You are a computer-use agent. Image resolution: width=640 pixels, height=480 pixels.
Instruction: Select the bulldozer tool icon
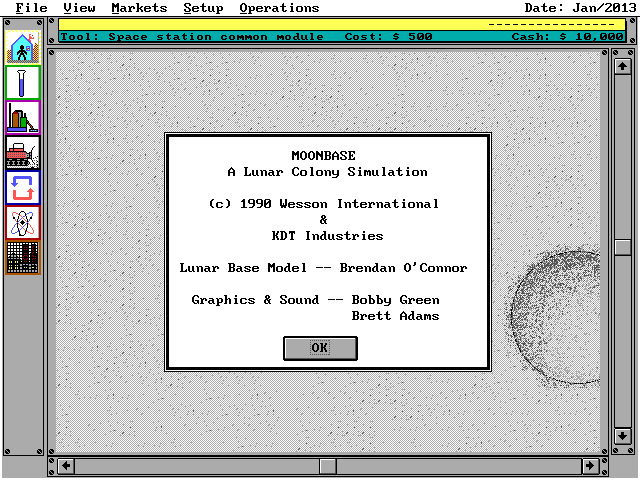(23, 153)
